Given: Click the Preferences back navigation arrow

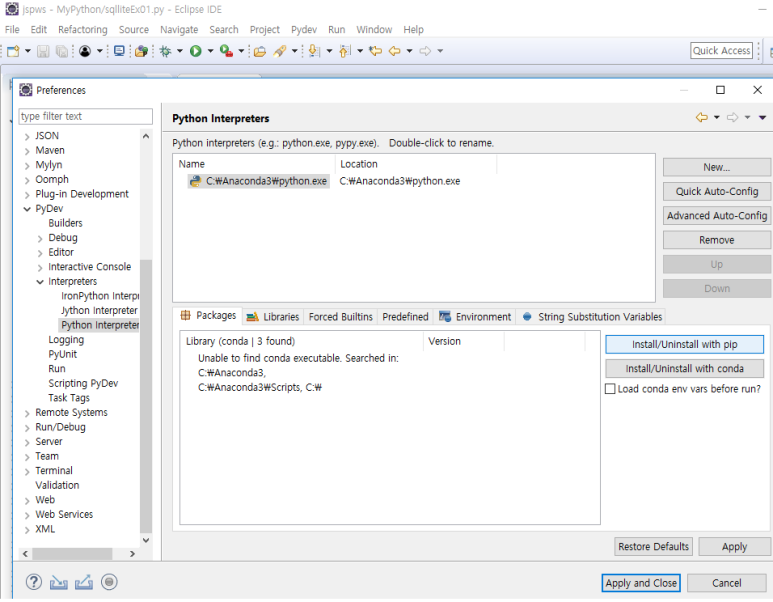Looking at the screenshot, I should click(x=702, y=117).
